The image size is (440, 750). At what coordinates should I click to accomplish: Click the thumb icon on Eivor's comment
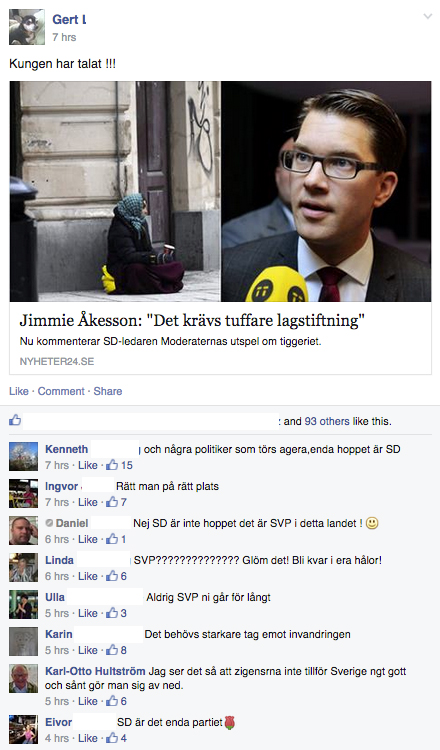[112, 738]
